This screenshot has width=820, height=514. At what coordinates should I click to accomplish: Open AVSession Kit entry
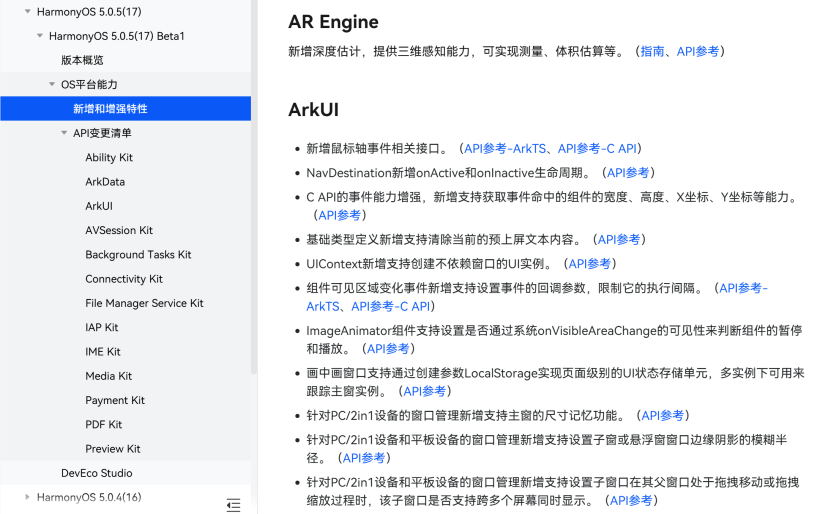(119, 230)
